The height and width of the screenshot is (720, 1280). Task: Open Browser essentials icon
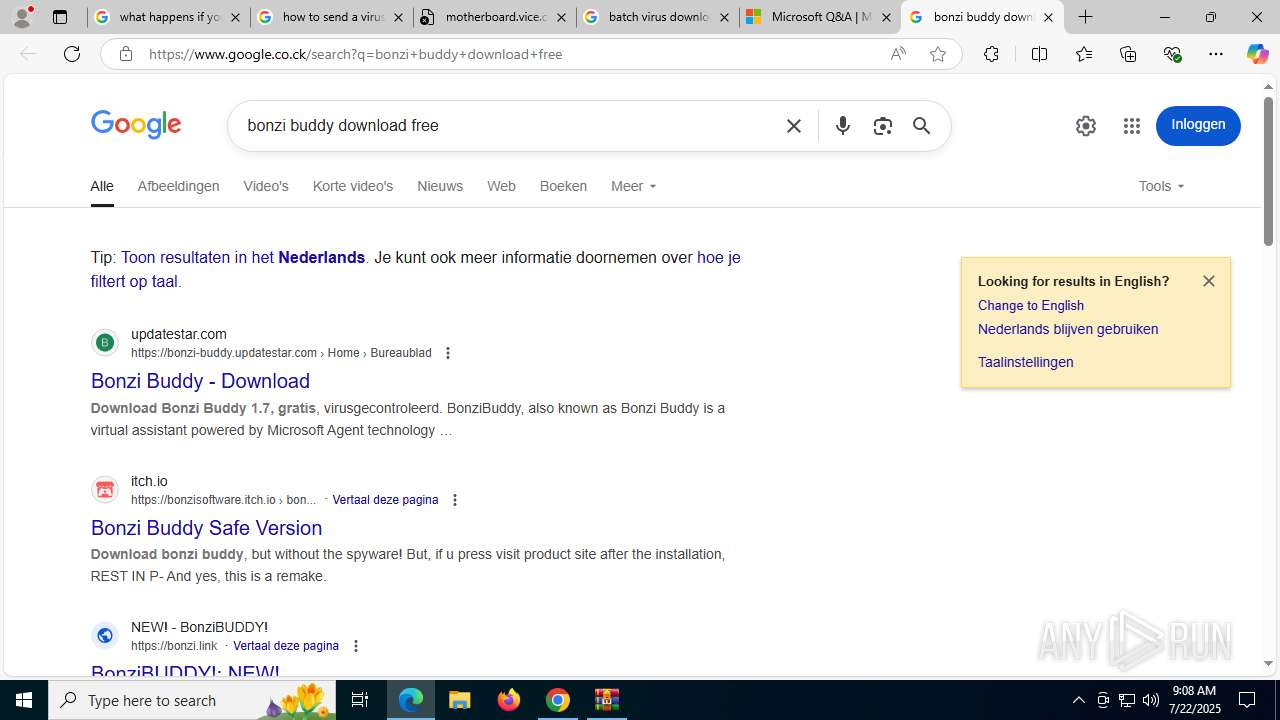[x=1172, y=54]
